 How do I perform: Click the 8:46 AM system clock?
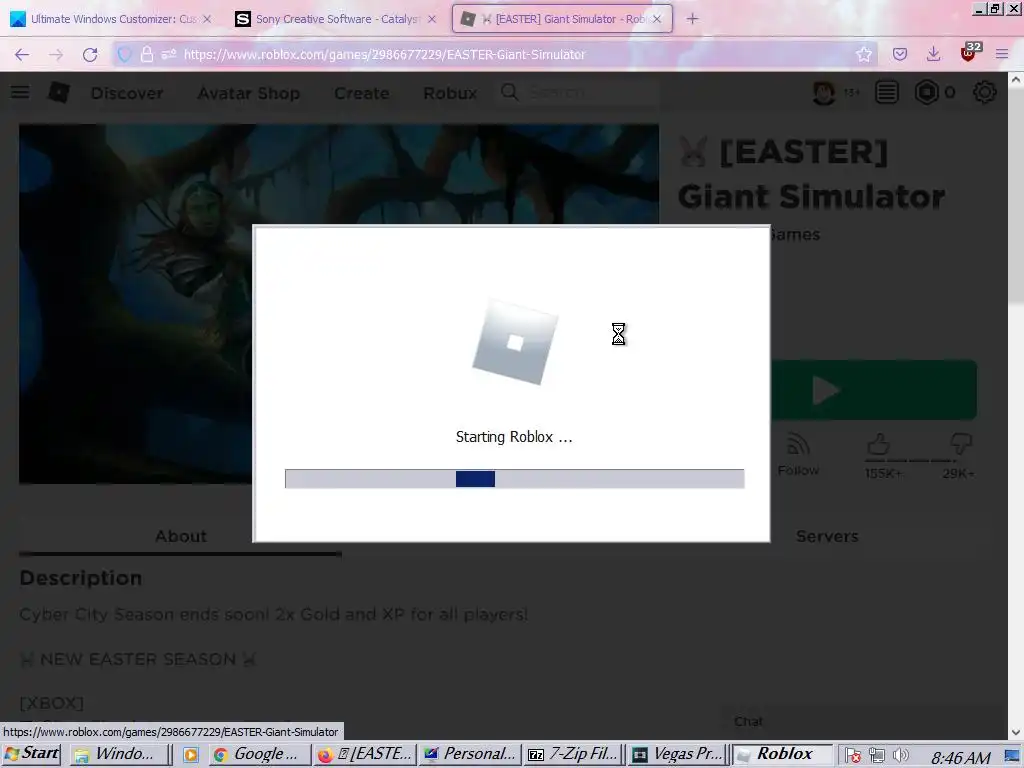960,757
